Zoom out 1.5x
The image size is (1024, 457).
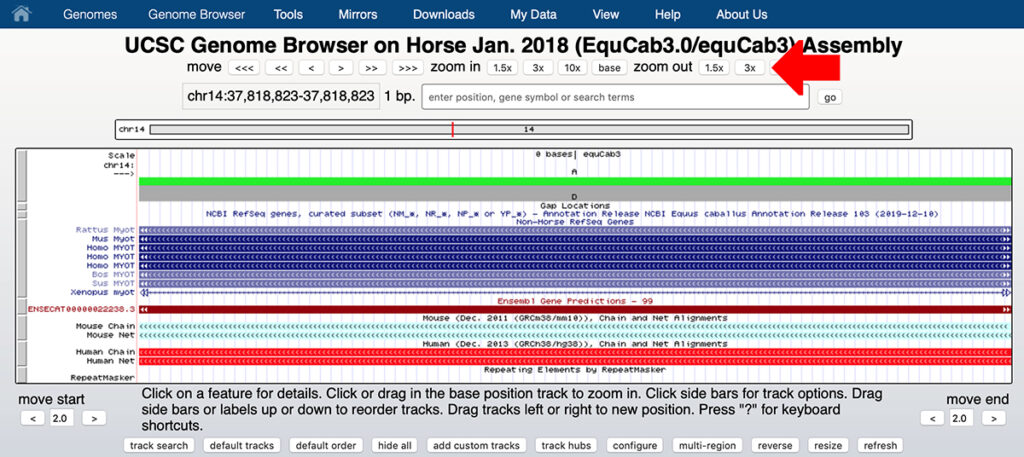[714, 68]
